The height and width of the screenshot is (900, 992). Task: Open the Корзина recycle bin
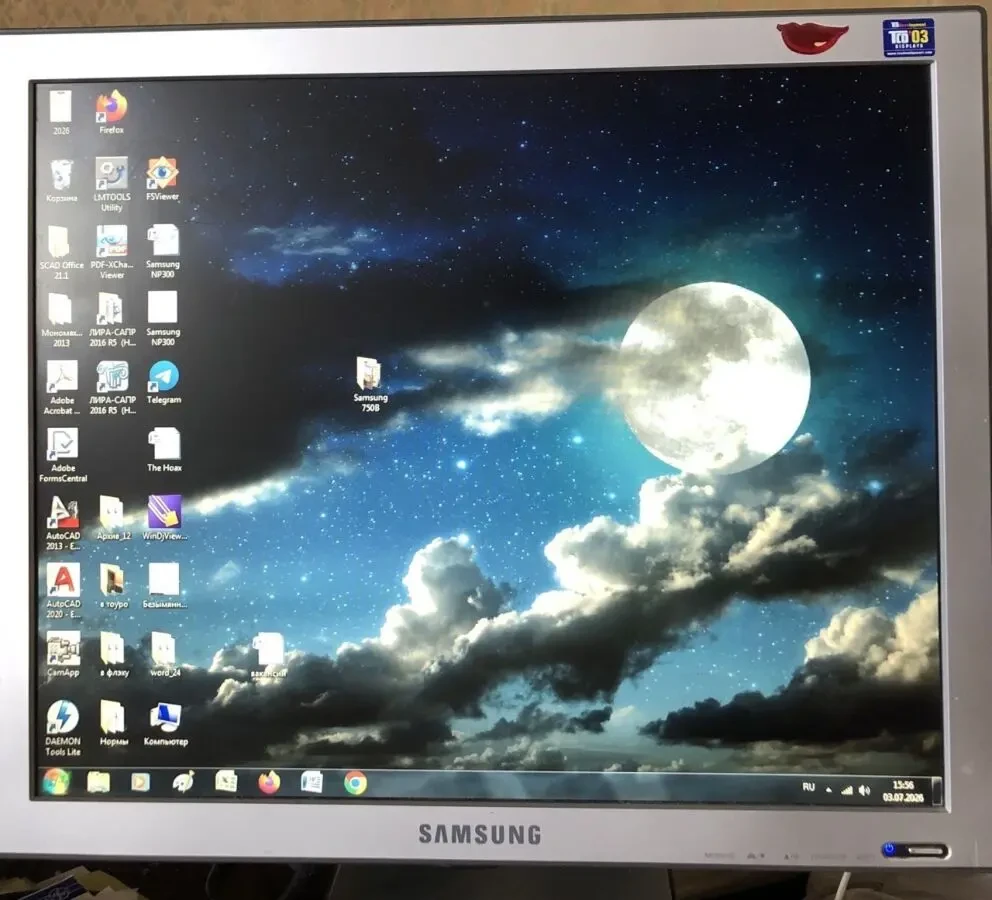pyautogui.click(x=61, y=181)
